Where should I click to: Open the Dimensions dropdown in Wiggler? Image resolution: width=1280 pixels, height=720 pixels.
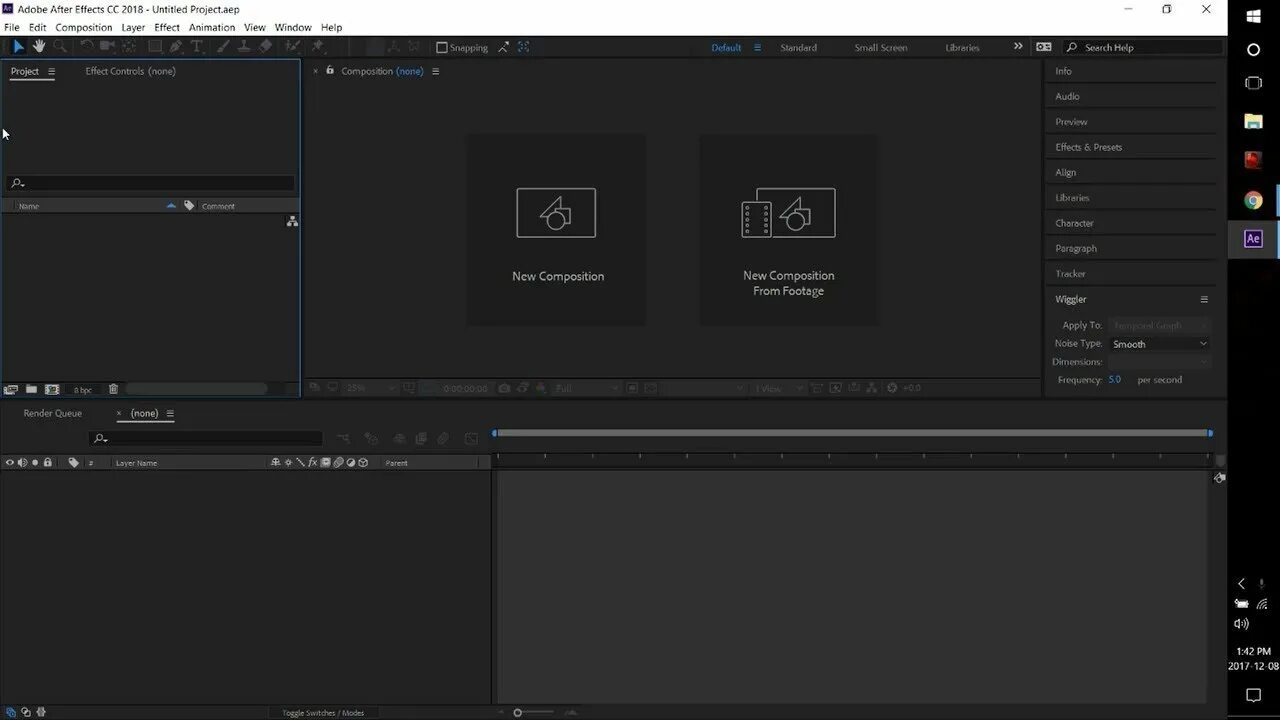1159,362
